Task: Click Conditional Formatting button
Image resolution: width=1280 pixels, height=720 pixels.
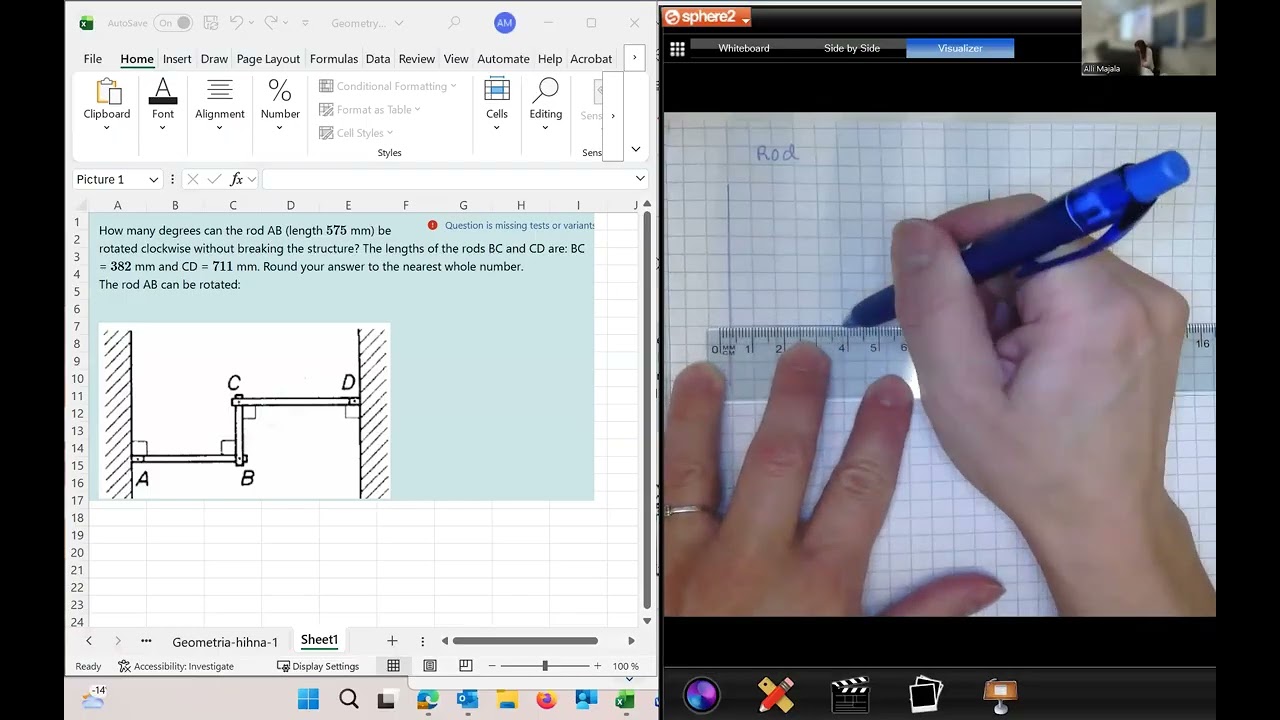Action: point(388,86)
